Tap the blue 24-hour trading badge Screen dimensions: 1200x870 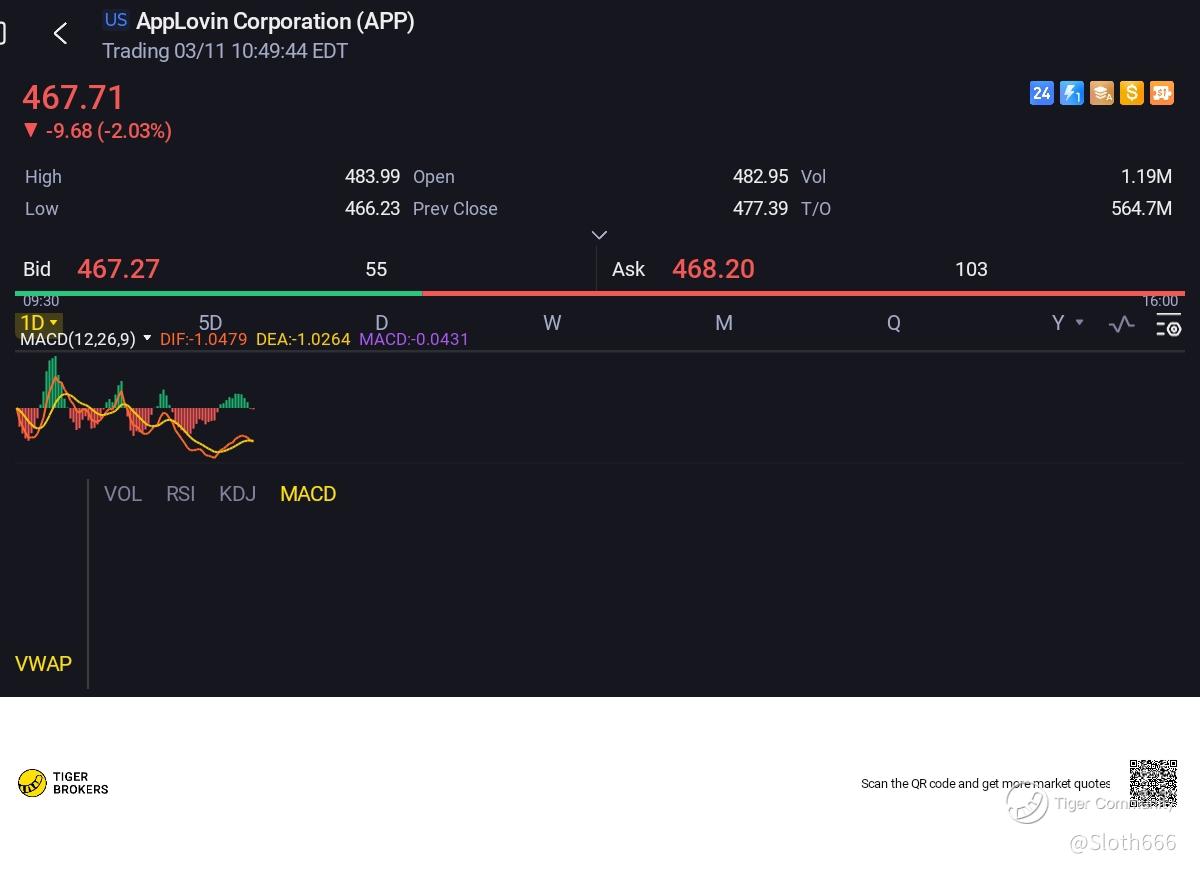[x=1041, y=93]
